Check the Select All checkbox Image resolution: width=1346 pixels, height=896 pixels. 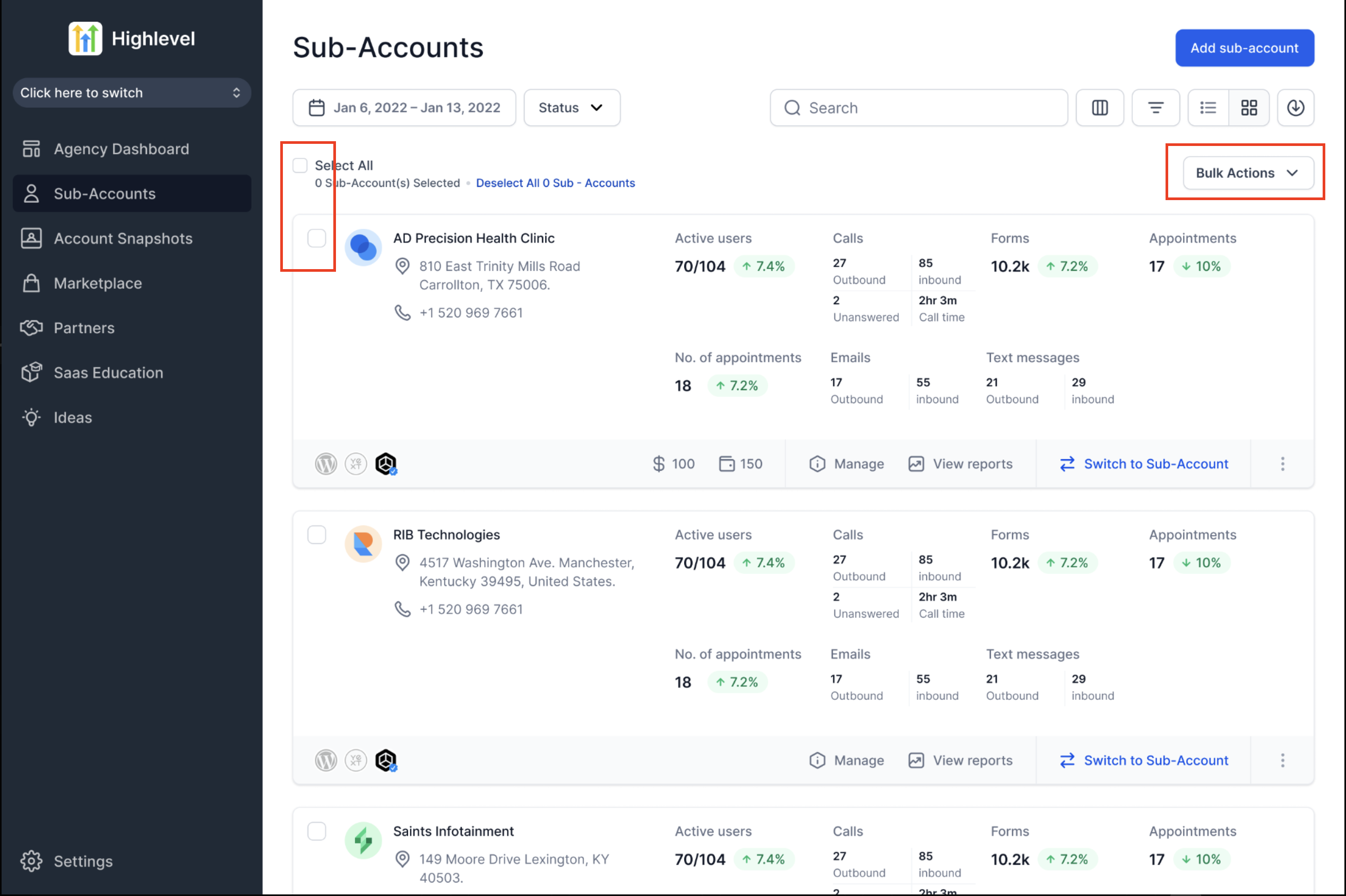click(300, 166)
